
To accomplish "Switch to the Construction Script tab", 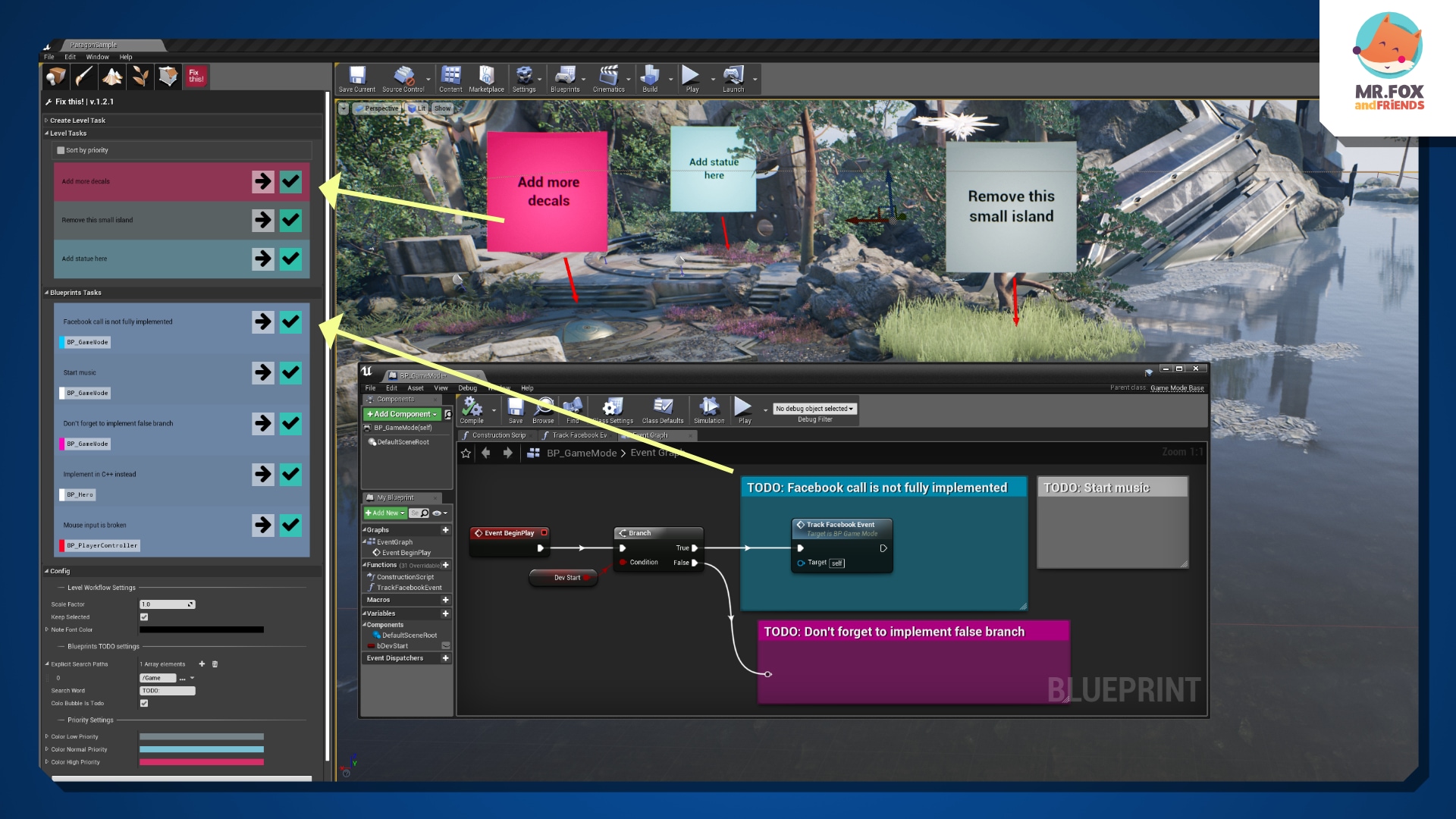I will 497,435.
